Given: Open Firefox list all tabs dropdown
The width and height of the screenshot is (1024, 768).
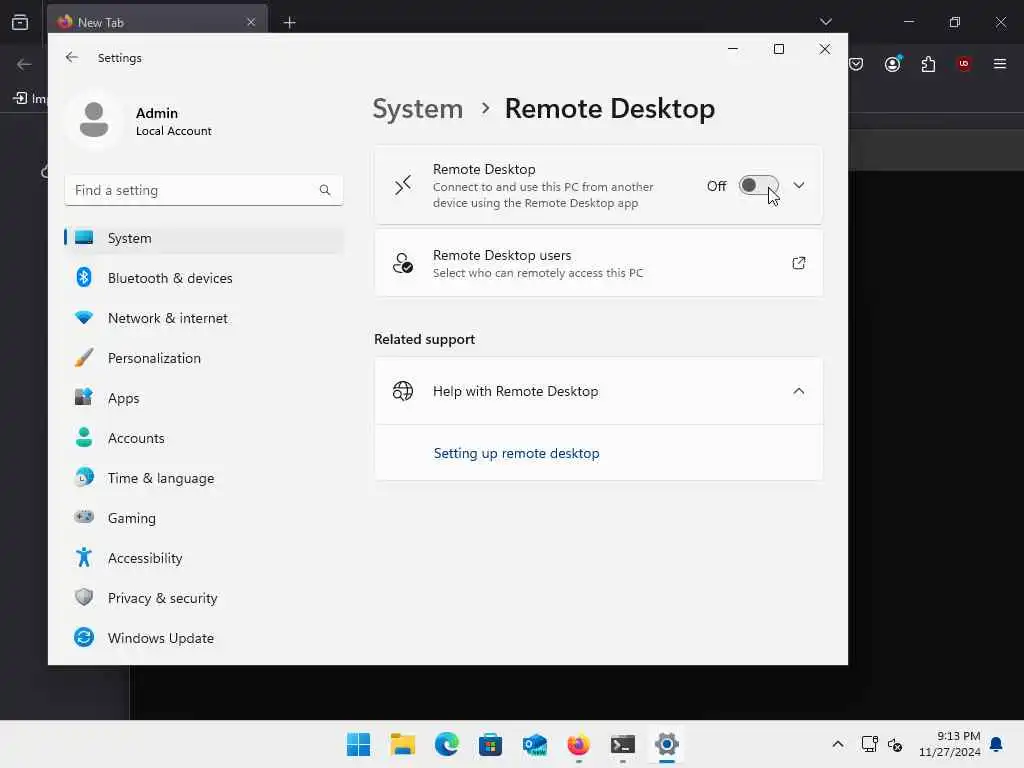Looking at the screenshot, I should pyautogui.click(x=825, y=22).
